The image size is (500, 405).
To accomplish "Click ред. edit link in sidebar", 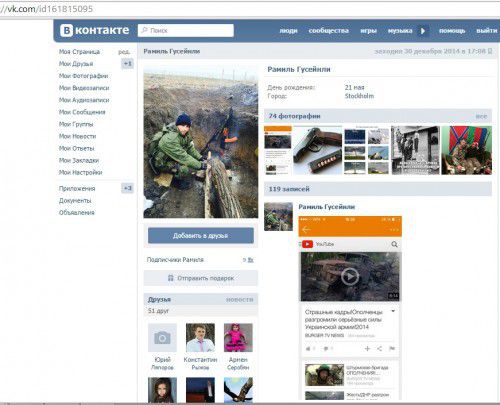I will (x=124, y=52).
